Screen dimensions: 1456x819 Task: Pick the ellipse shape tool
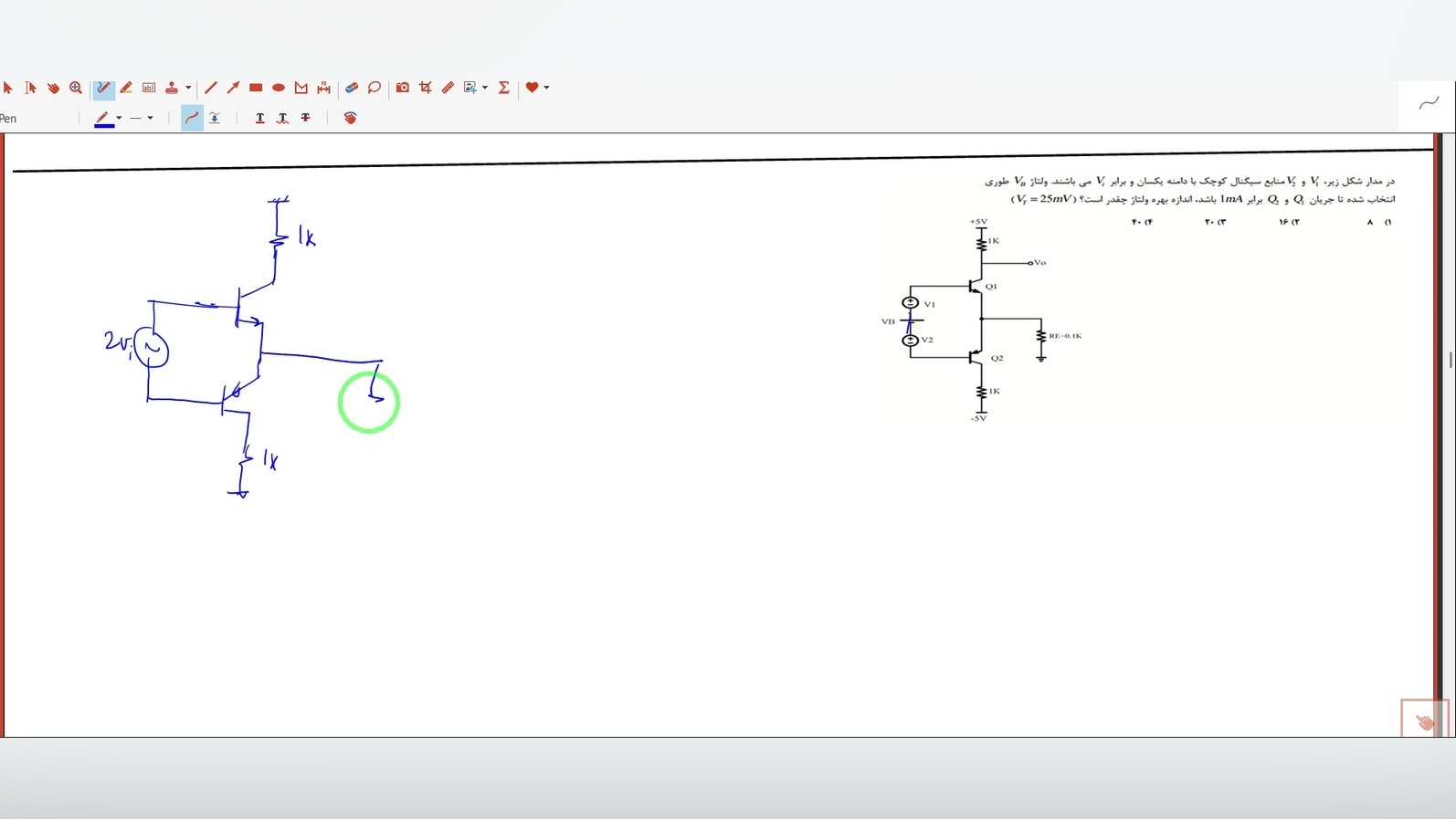(279, 88)
